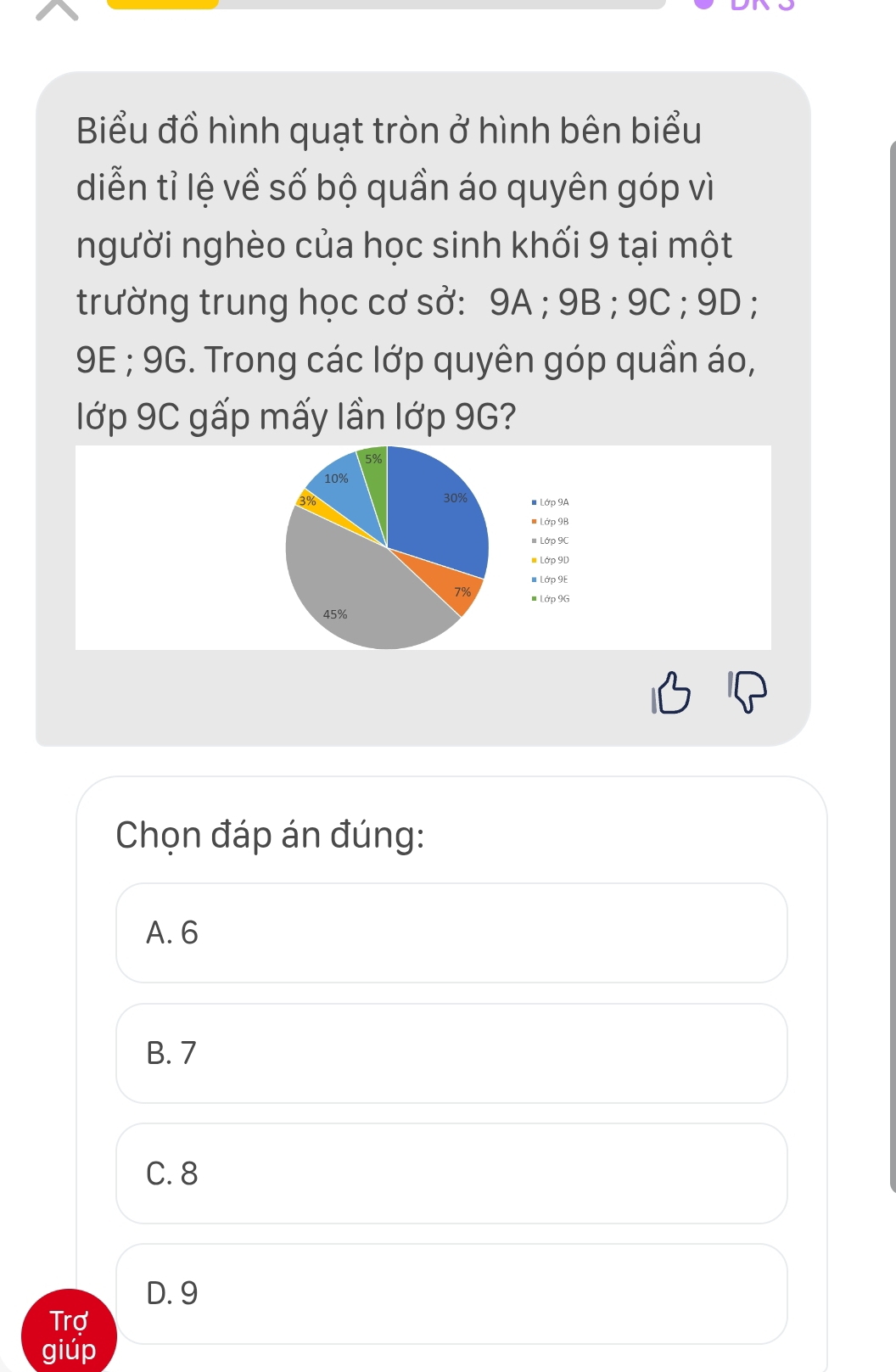Click the question text about lớp 9C

coord(416,273)
